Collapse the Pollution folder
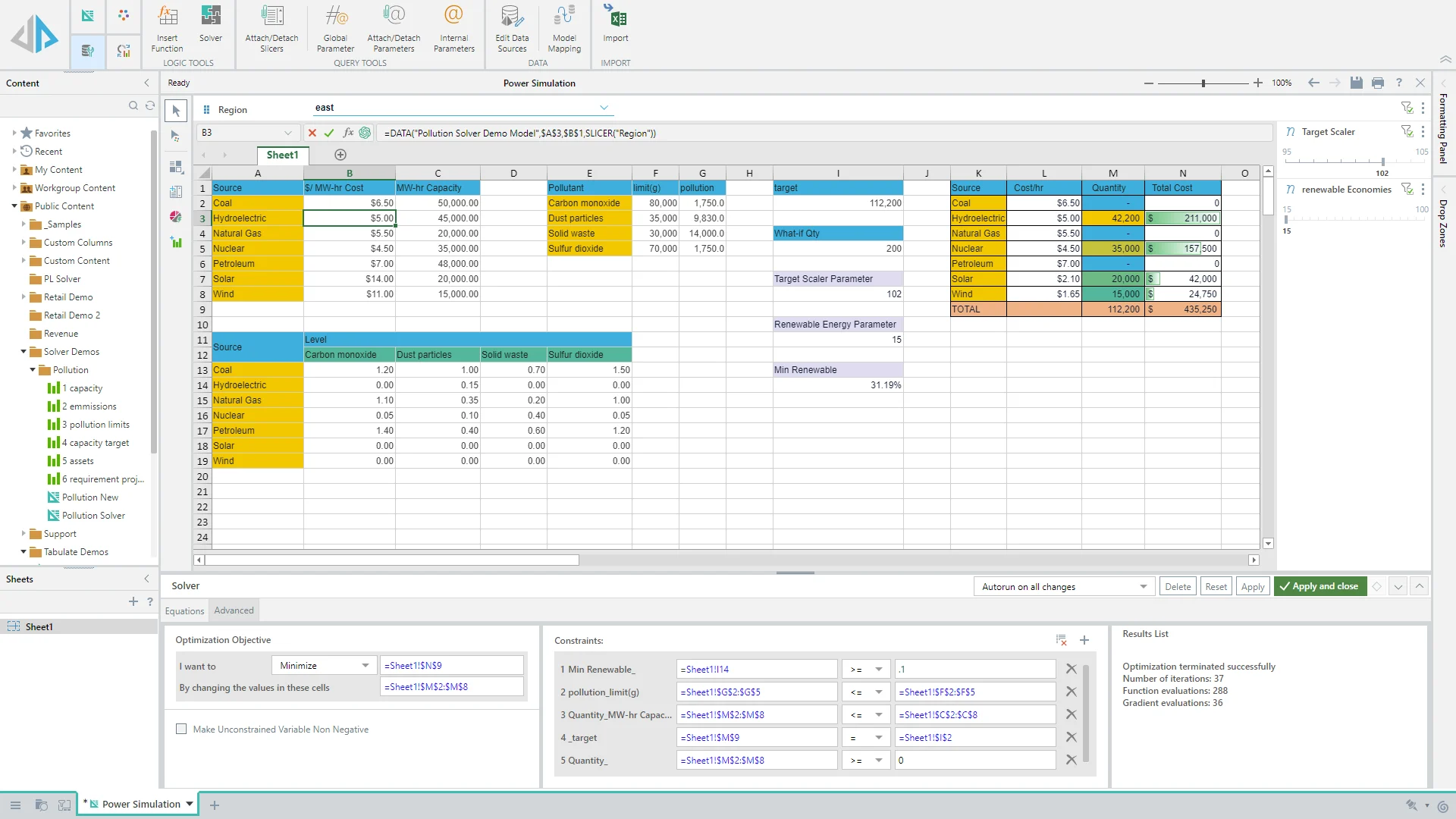Image resolution: width=1456 pixels, height=819 pixels. click(x=33, y=370)
